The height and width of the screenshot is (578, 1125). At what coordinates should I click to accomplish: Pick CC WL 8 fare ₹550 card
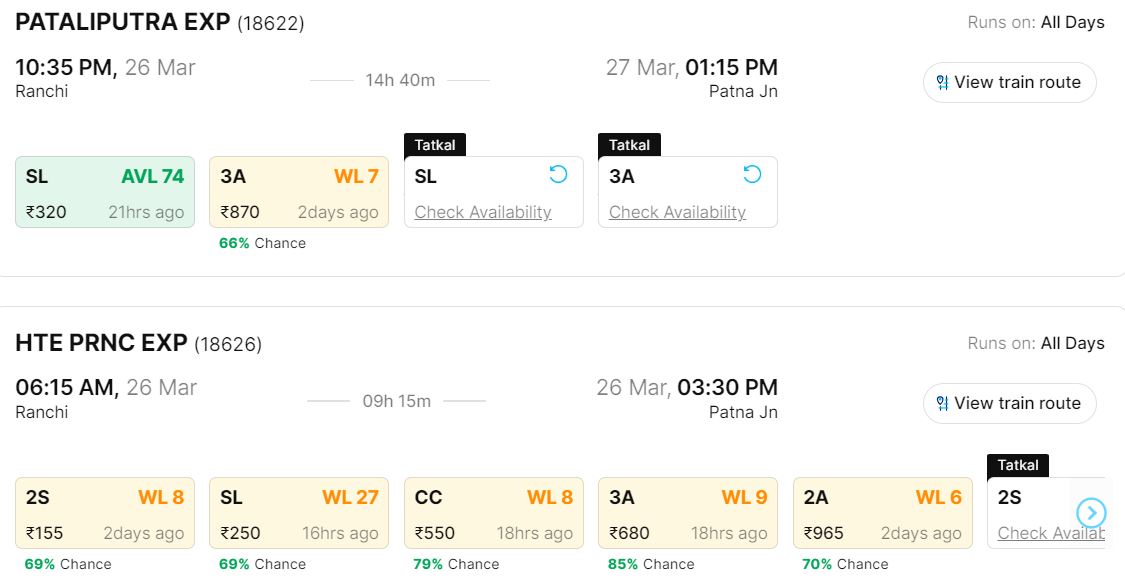tap(493, 513)
